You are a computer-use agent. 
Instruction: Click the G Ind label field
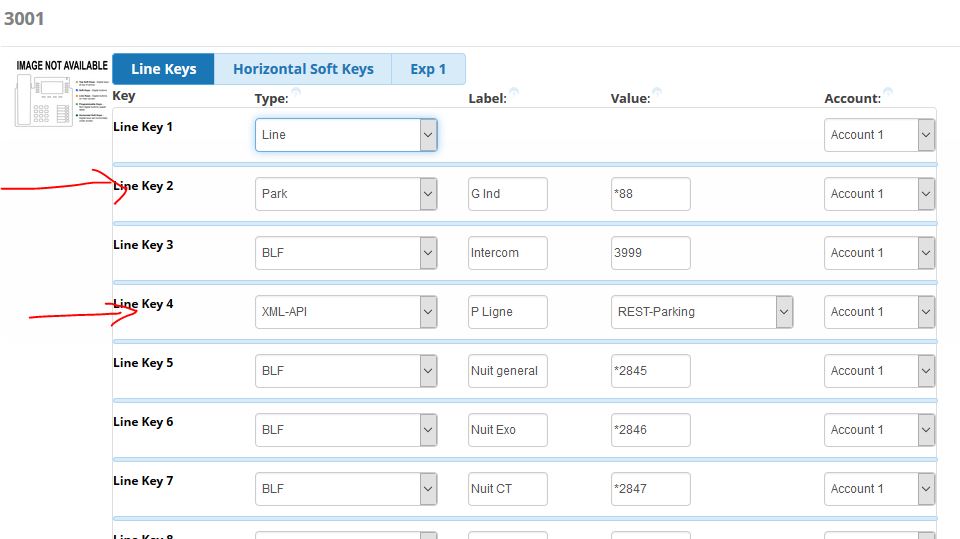click(x=508, y=194)
